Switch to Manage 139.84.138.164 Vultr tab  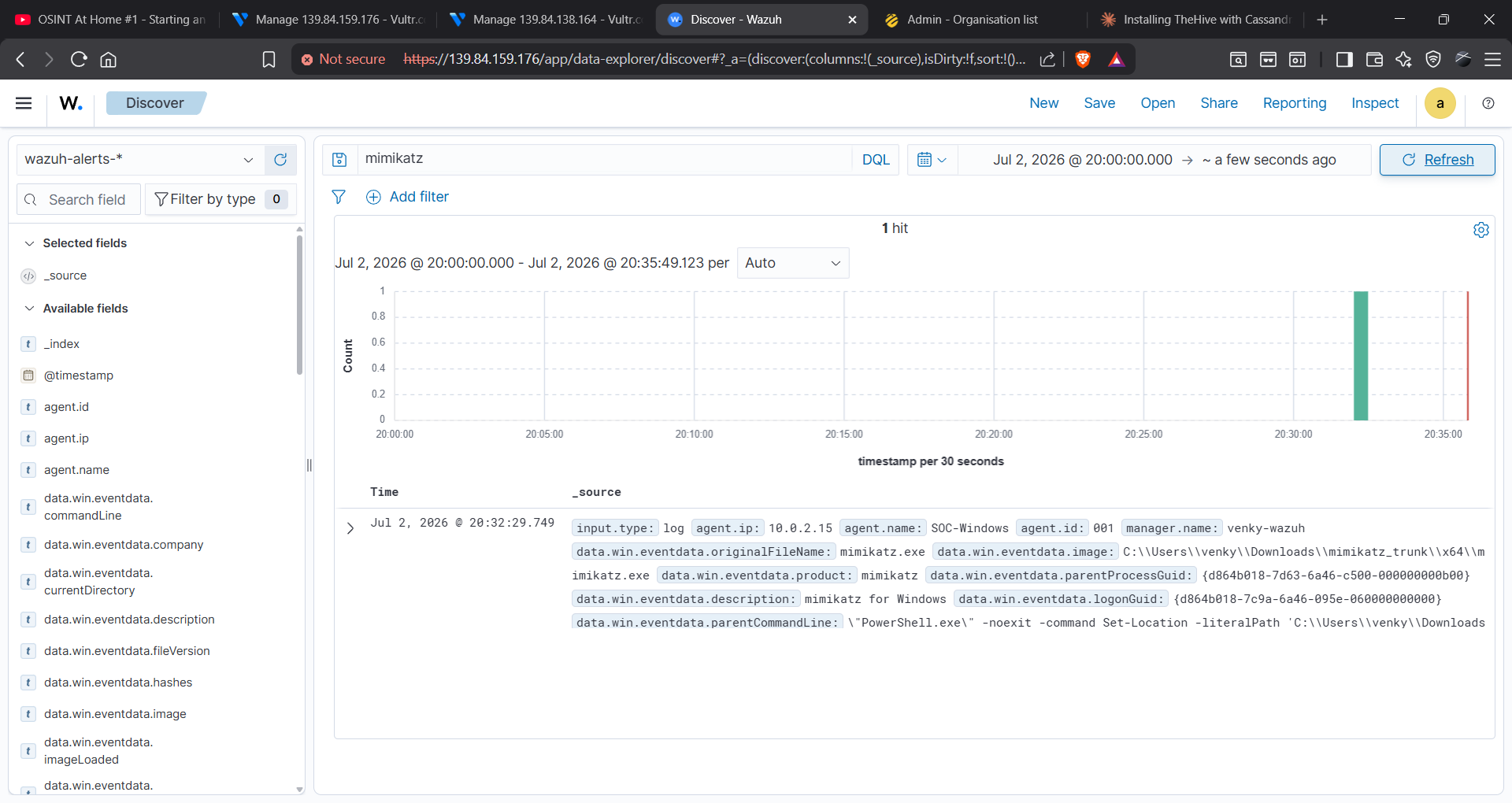[x=546, y=20]
